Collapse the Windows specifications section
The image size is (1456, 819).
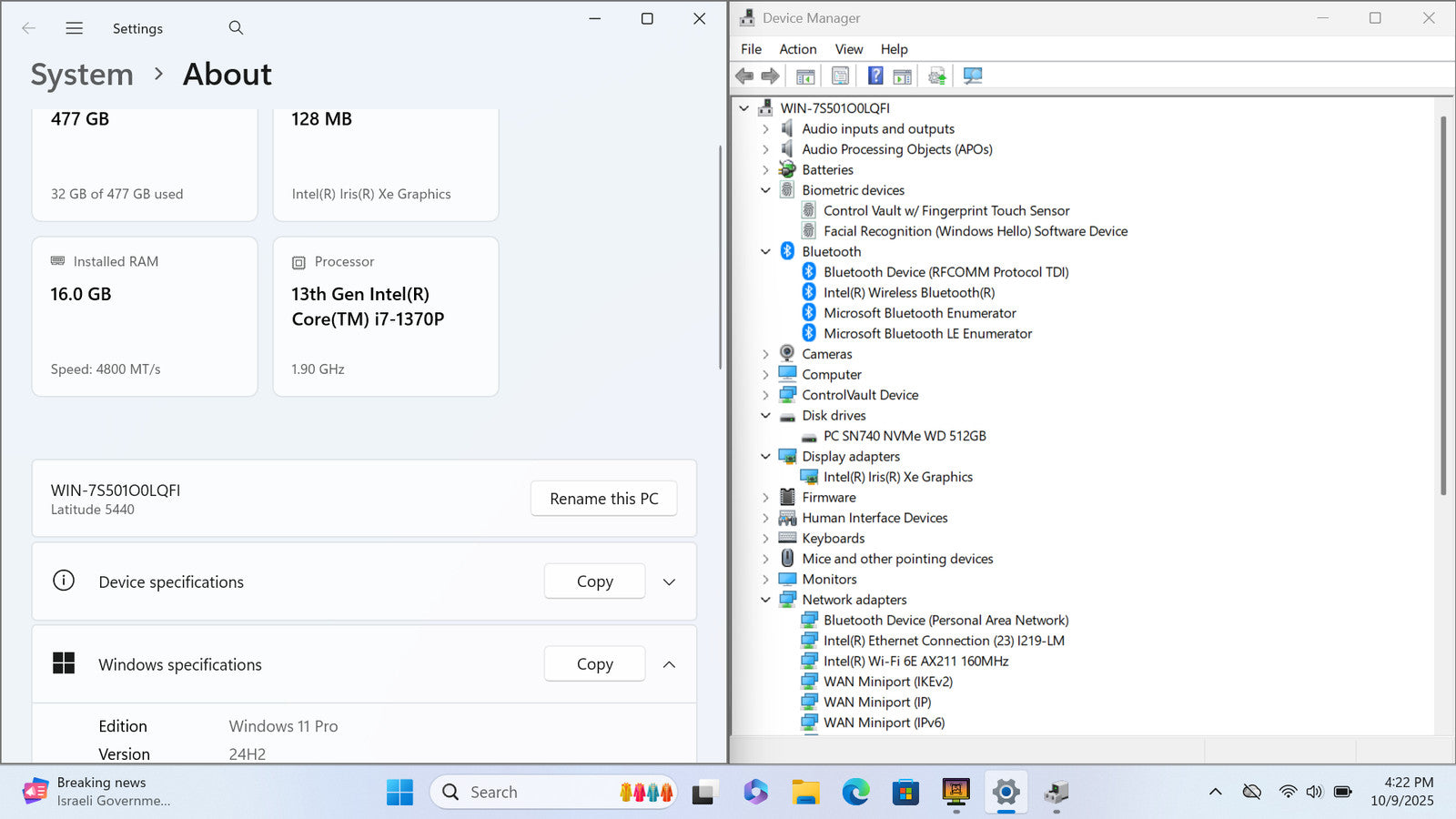[x=669, y=664]
